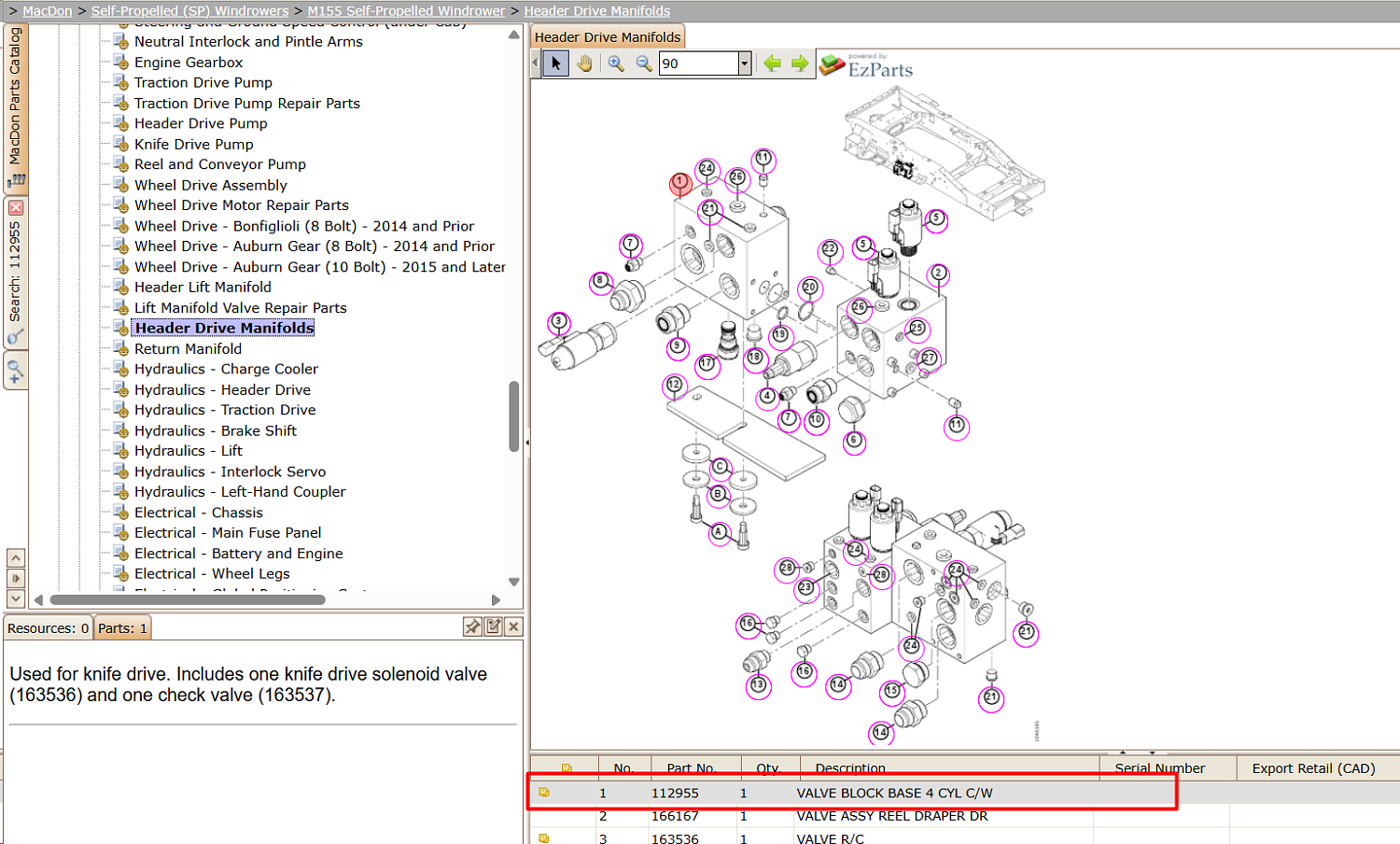
Task: Select Neutral Interlock and Pintle Arms
Action: pos(248,42)
